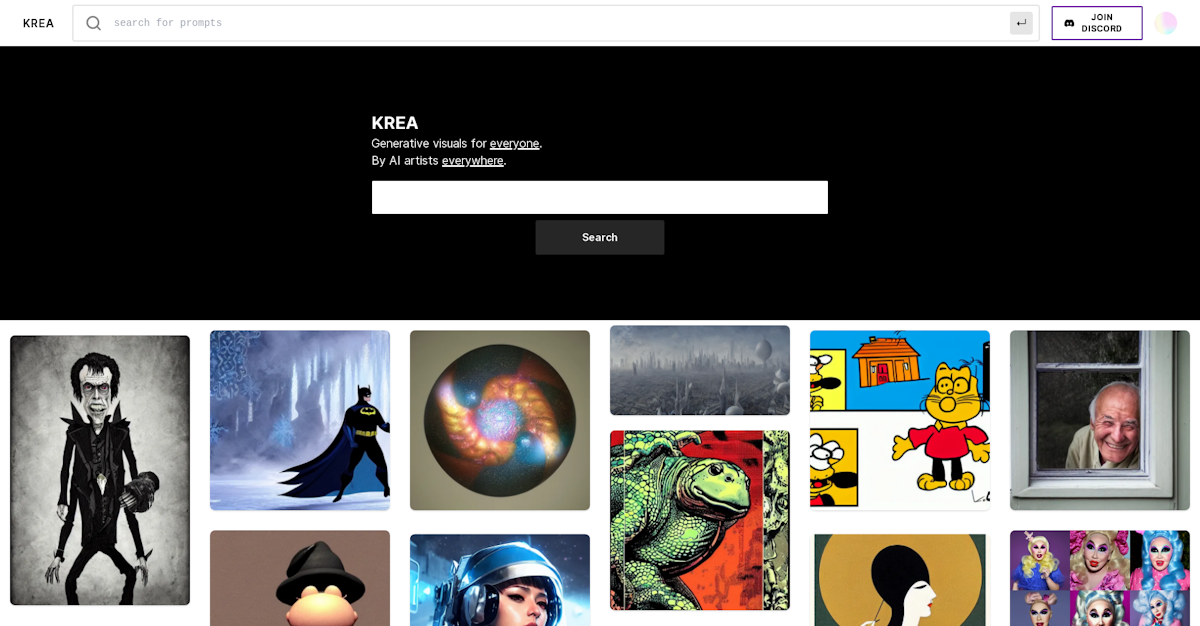Open the drag queens collage image
The width and height of the screenshot is (1200, 626).
point(1100,578)
